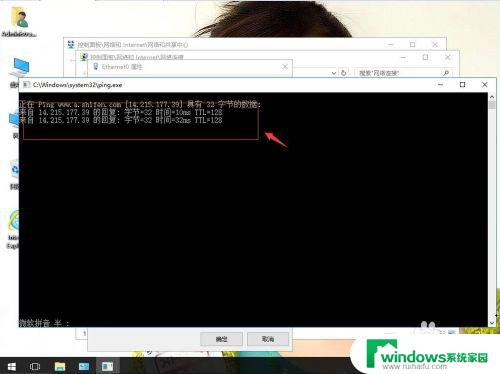Close the Ethernet0 Properties dialog
Screen dimensions: 500x374
[284, 67]
